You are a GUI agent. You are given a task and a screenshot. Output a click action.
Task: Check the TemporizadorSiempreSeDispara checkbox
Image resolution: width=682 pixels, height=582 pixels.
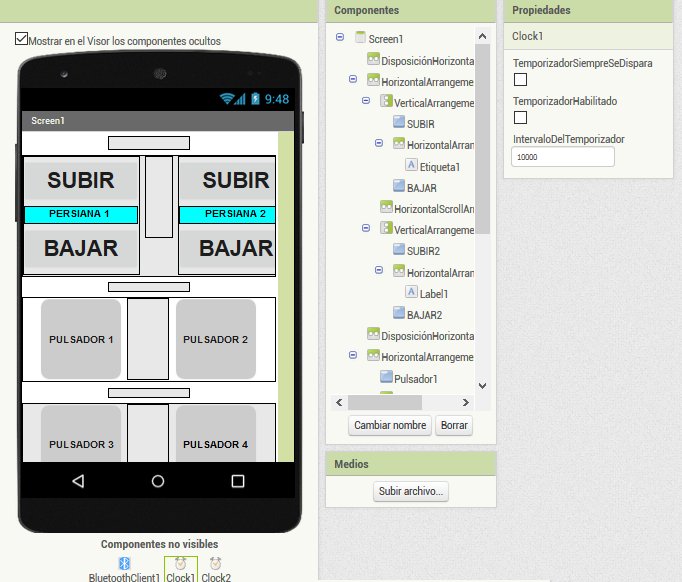click(520, 80)
